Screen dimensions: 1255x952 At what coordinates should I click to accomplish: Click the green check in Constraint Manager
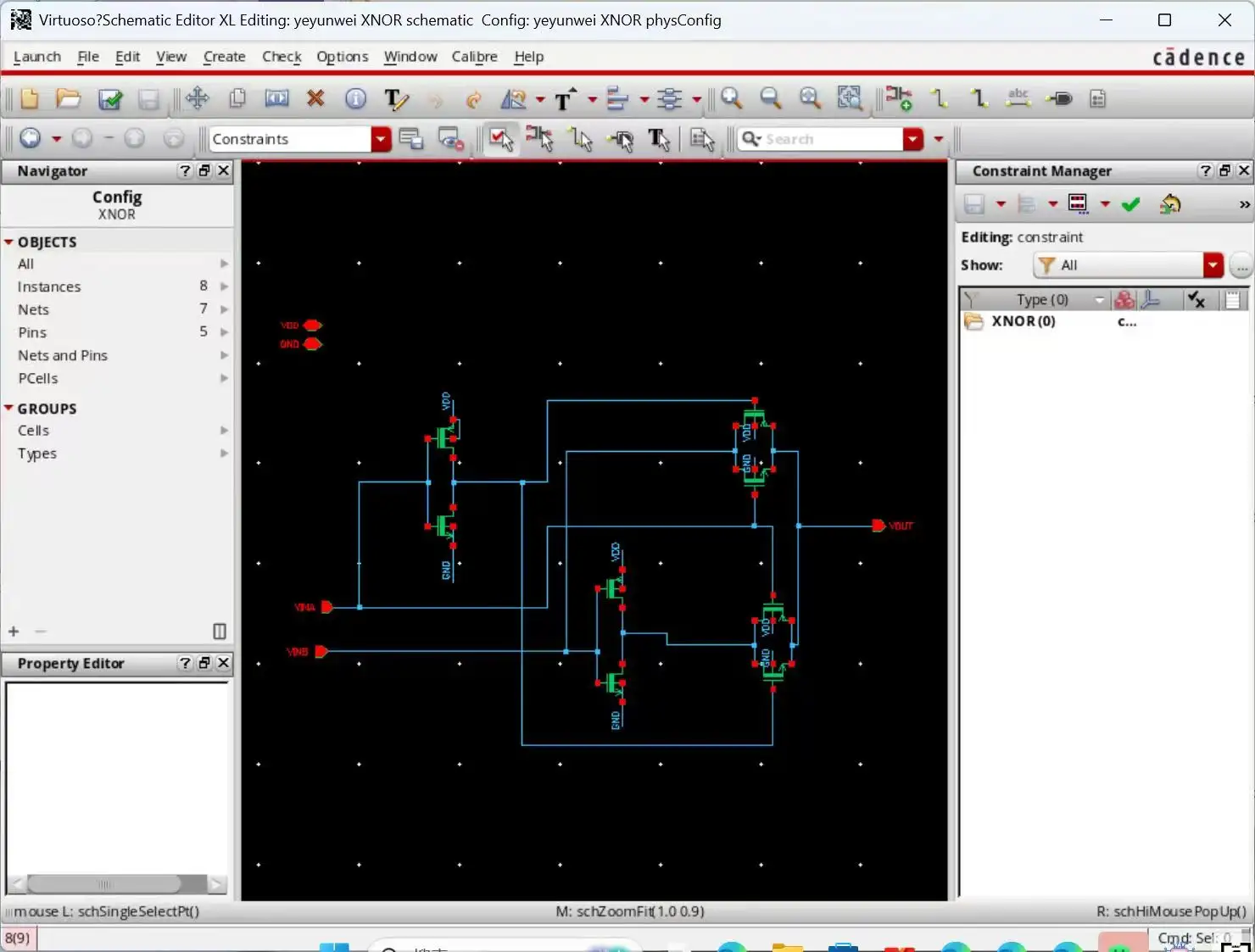[1130, 204]
